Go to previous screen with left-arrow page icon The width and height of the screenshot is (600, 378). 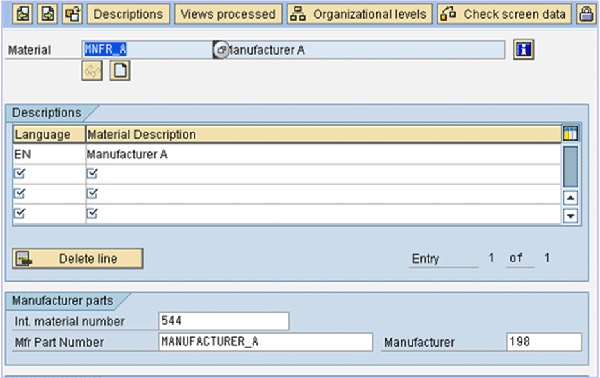pos(23,14)
